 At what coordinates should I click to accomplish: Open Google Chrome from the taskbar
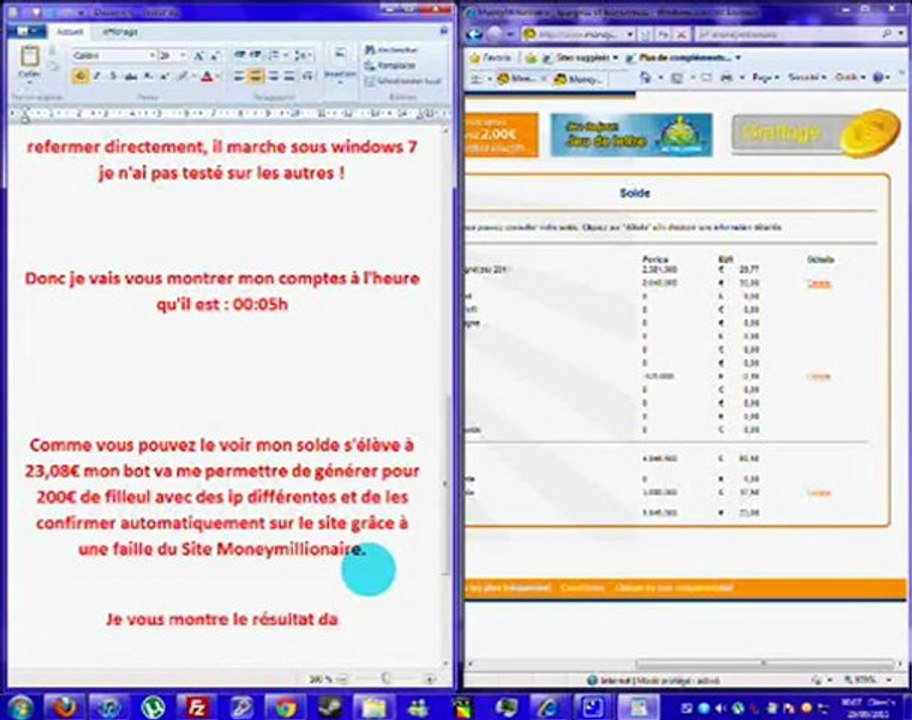[285, 707]
